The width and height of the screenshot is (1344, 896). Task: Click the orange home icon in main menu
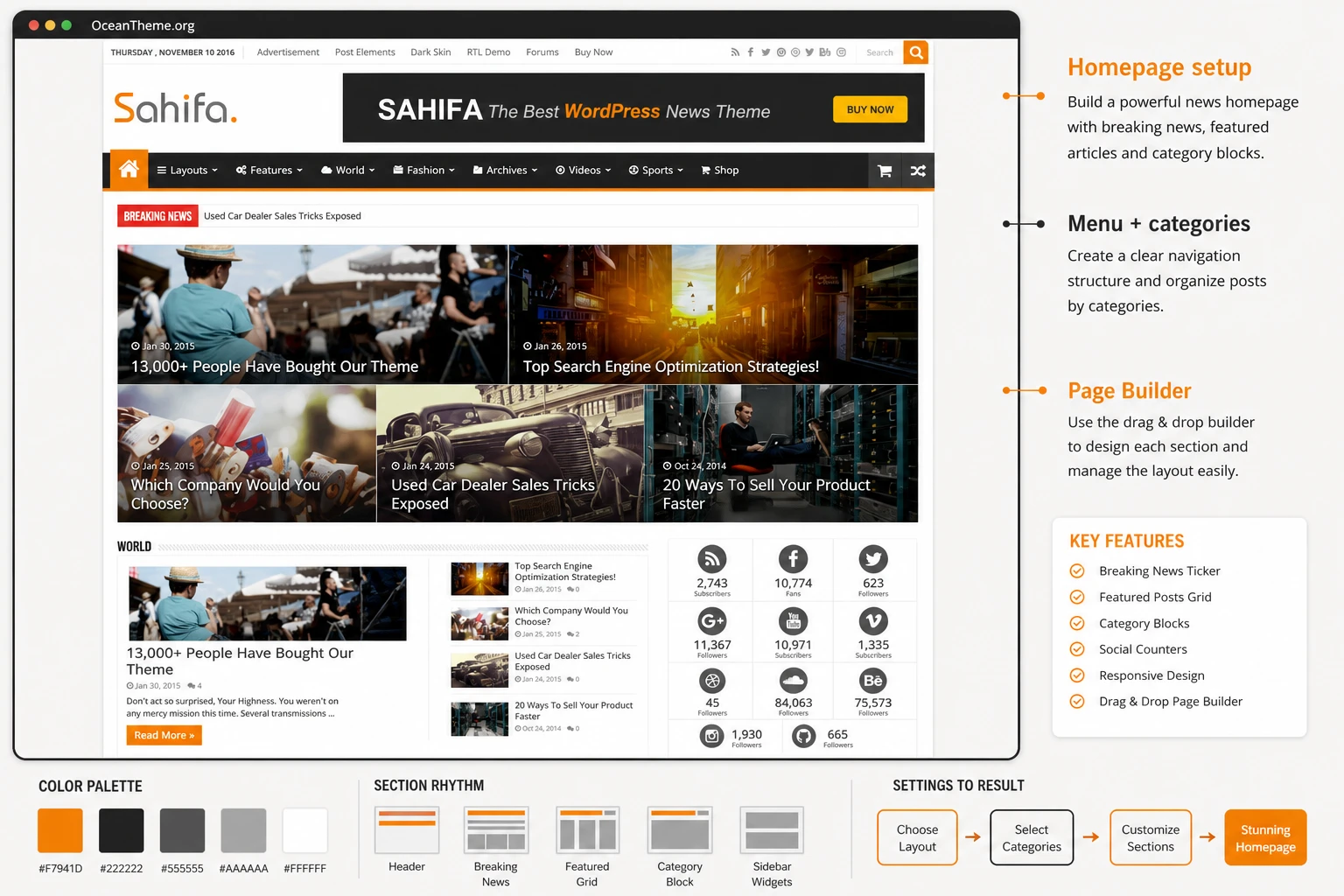(129, 170)
